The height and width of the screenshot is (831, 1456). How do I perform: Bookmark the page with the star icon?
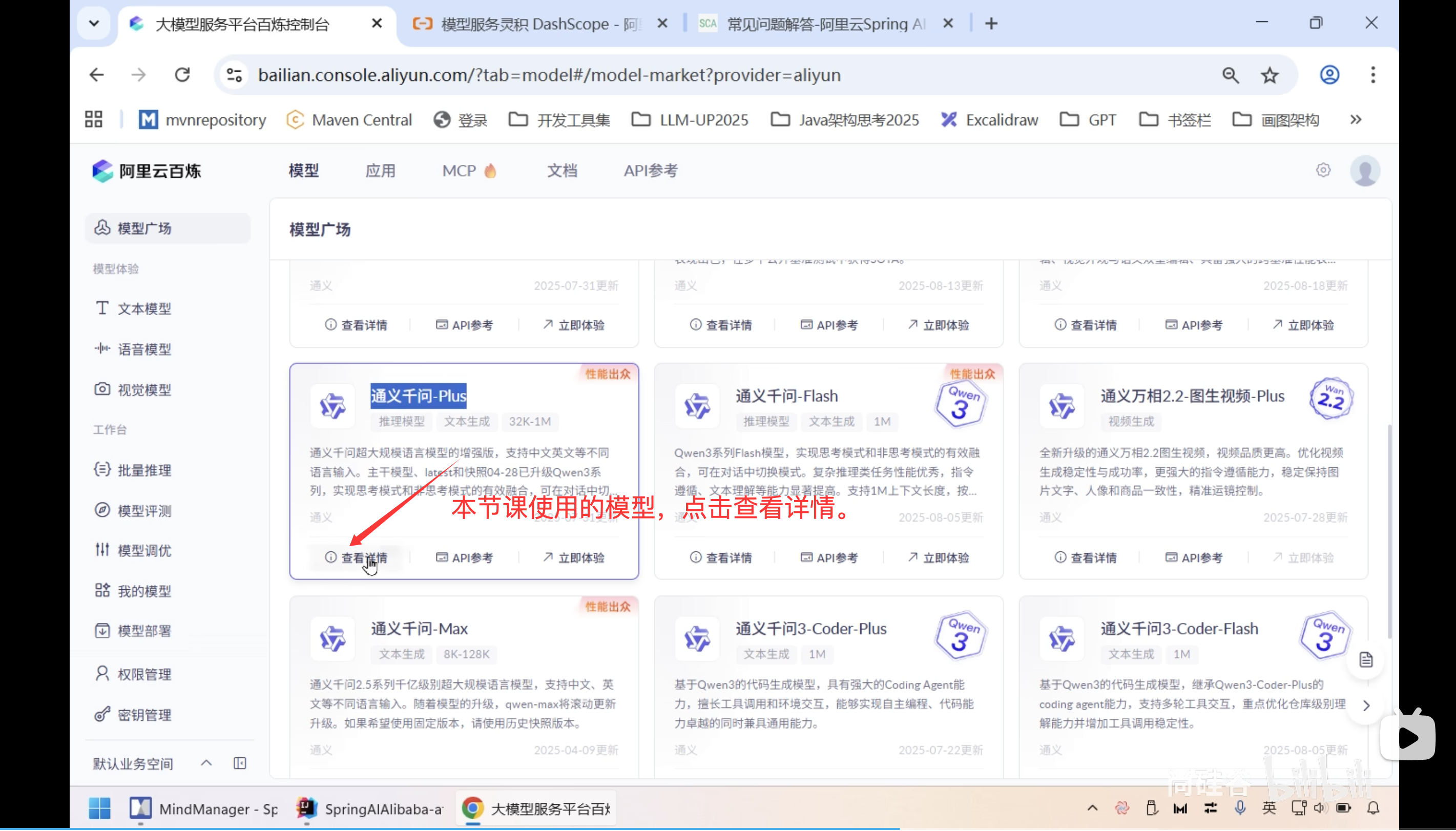(1270, 75)
